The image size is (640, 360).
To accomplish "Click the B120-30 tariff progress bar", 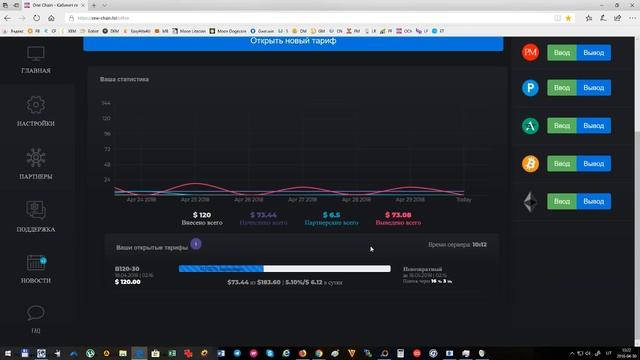I will [x=284, y=269].
